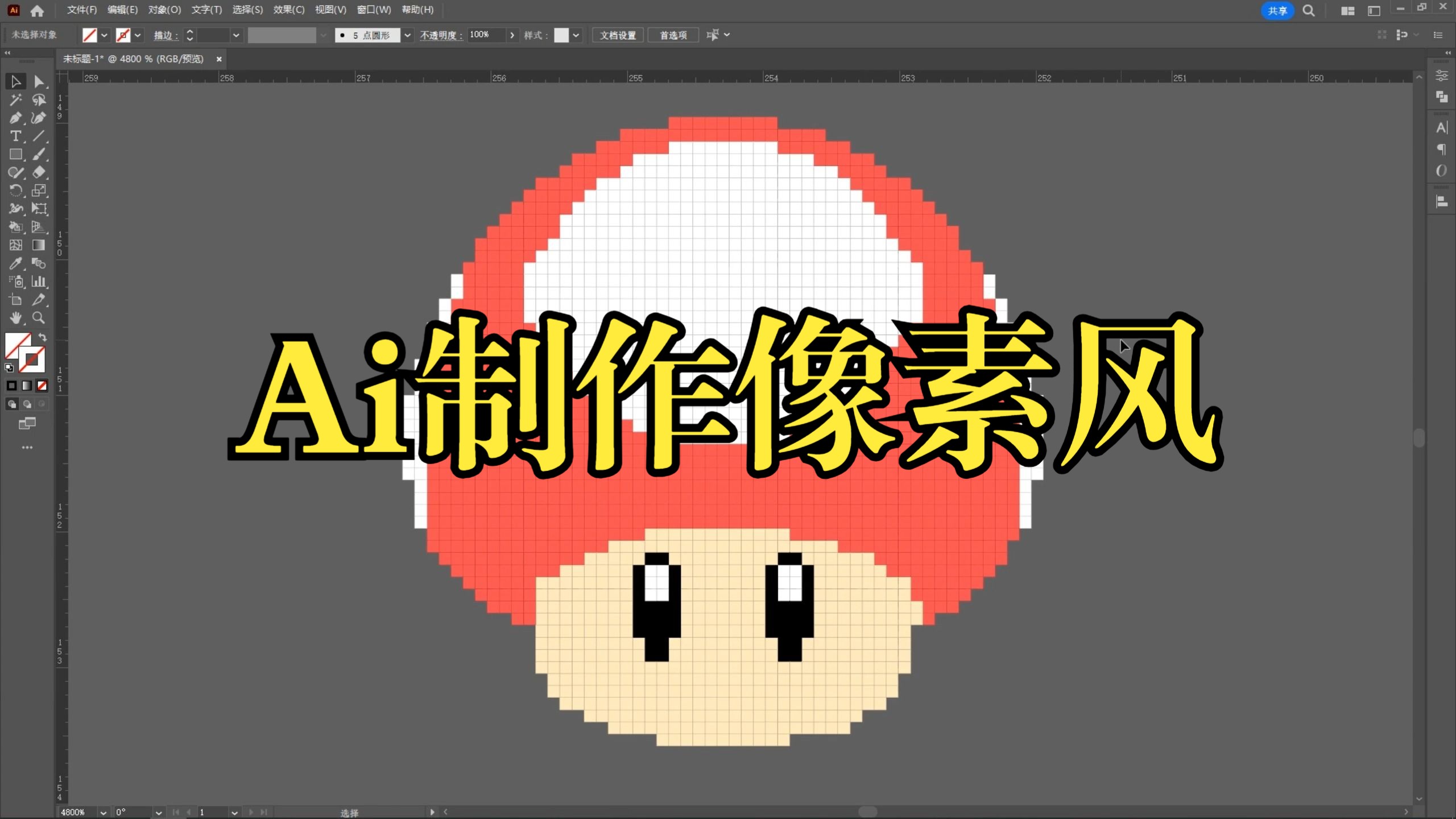The width and height of the screenshot is (1456, 819).
Task: Select the Eraser tool
Action: 39,172
